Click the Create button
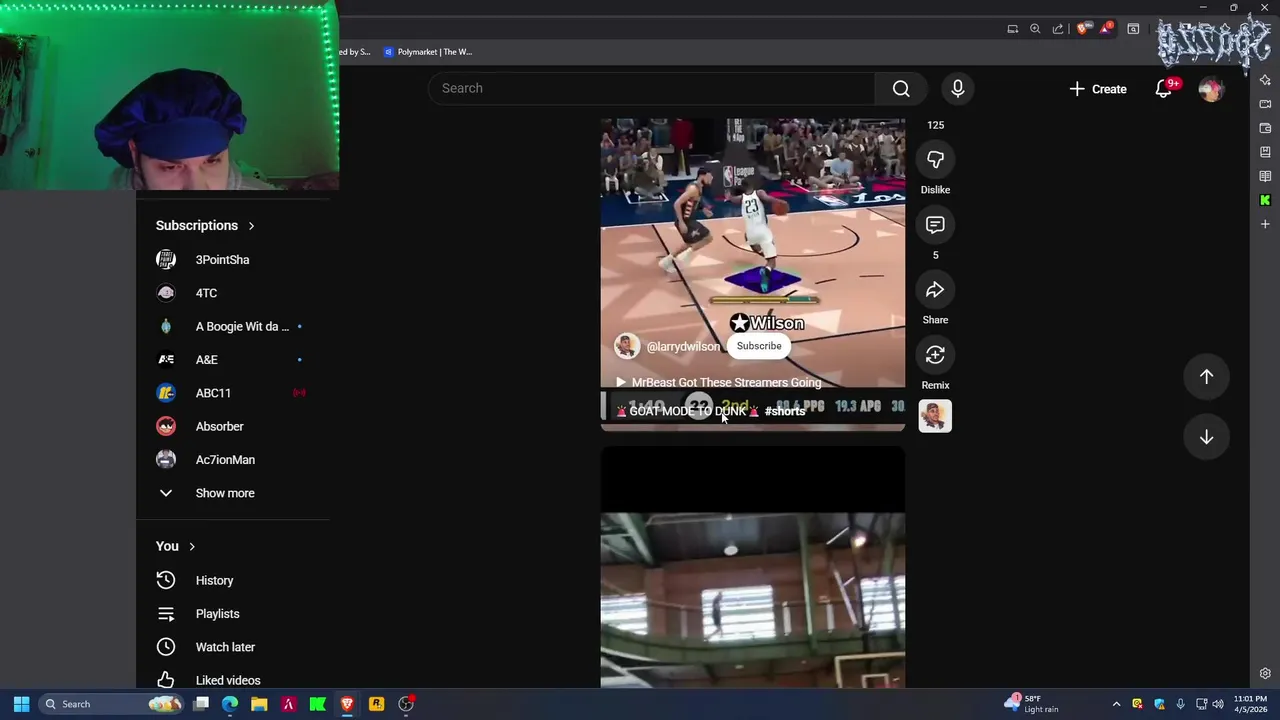 pyautogui.click(x=1097, y=89)
